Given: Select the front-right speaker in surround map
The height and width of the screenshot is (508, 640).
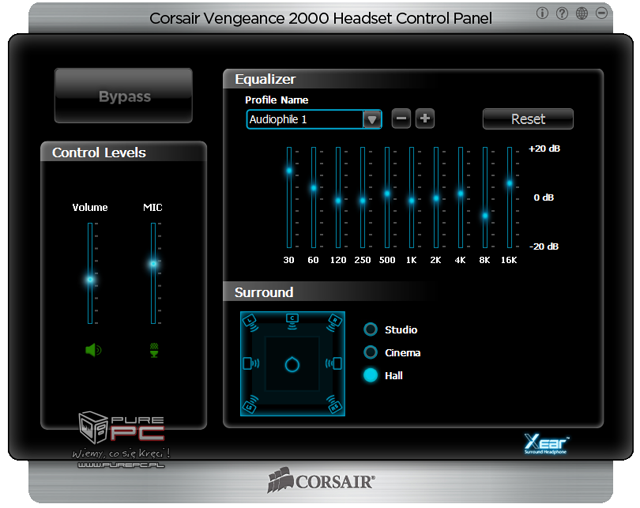Looking at the screenshot, I should click(334, 322).
